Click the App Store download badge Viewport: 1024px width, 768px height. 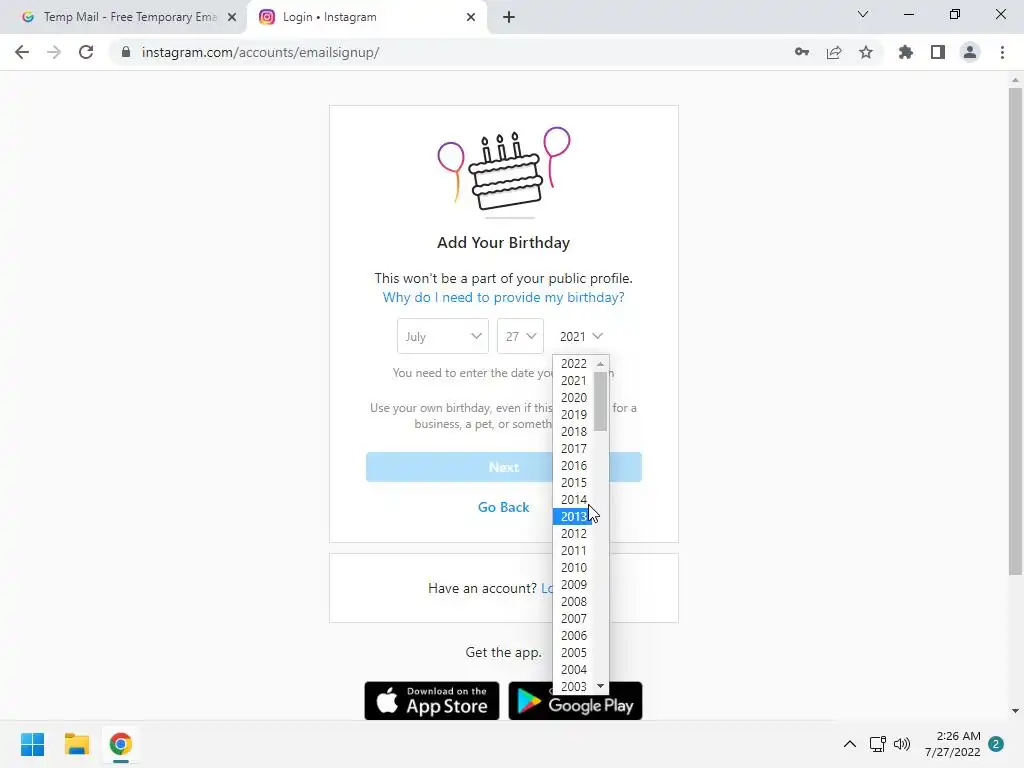coord(432,701)
